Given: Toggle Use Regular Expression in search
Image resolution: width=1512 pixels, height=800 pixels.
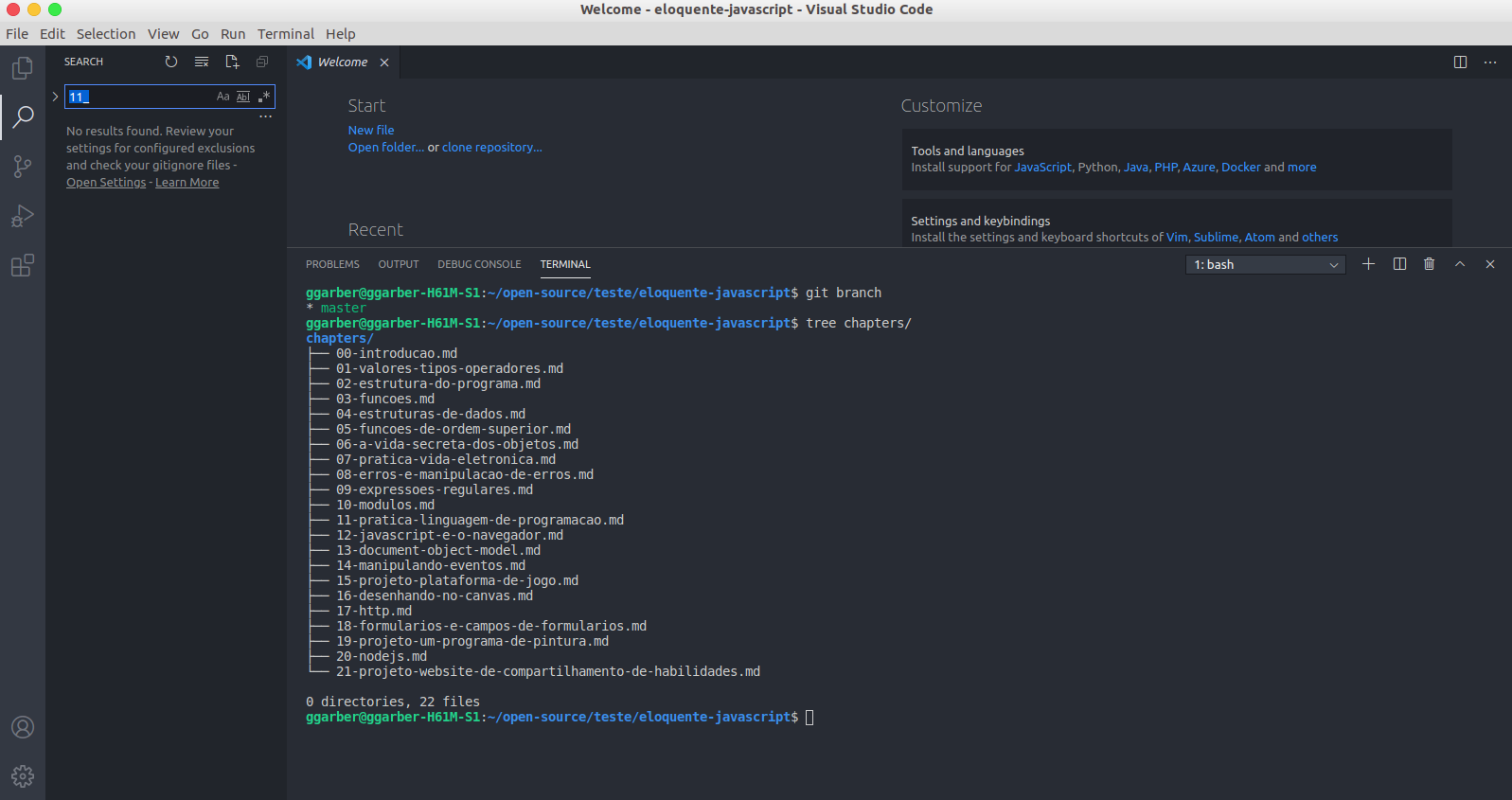Looking at the screenshot, I should [263, 97].
